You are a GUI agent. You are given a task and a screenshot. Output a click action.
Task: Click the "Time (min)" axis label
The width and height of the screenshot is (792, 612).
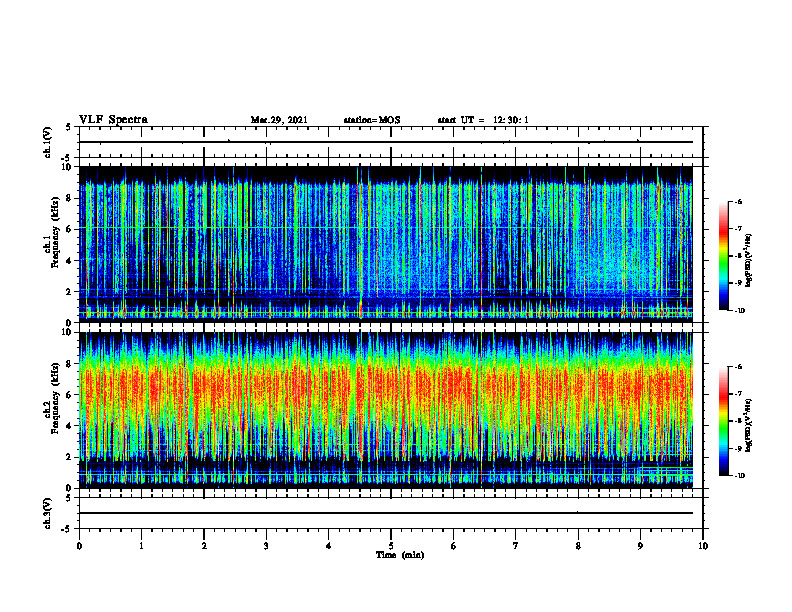[400, 555]
